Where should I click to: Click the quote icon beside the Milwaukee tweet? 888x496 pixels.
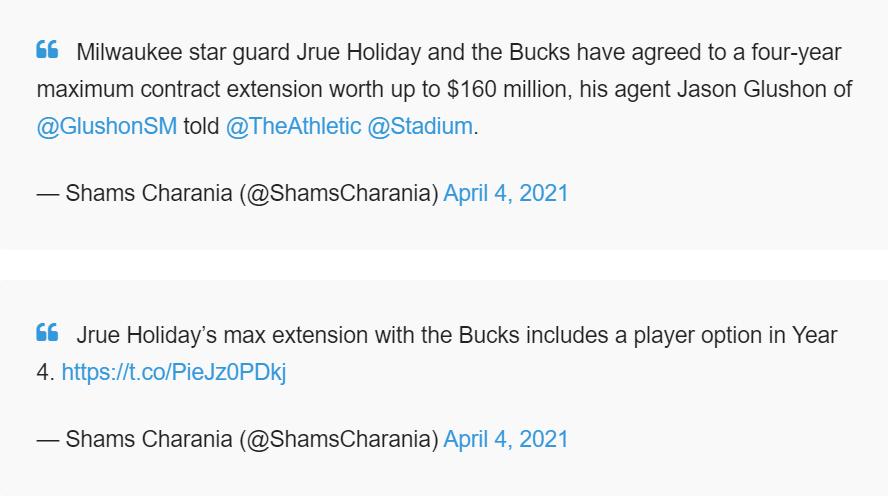(47, 50)
